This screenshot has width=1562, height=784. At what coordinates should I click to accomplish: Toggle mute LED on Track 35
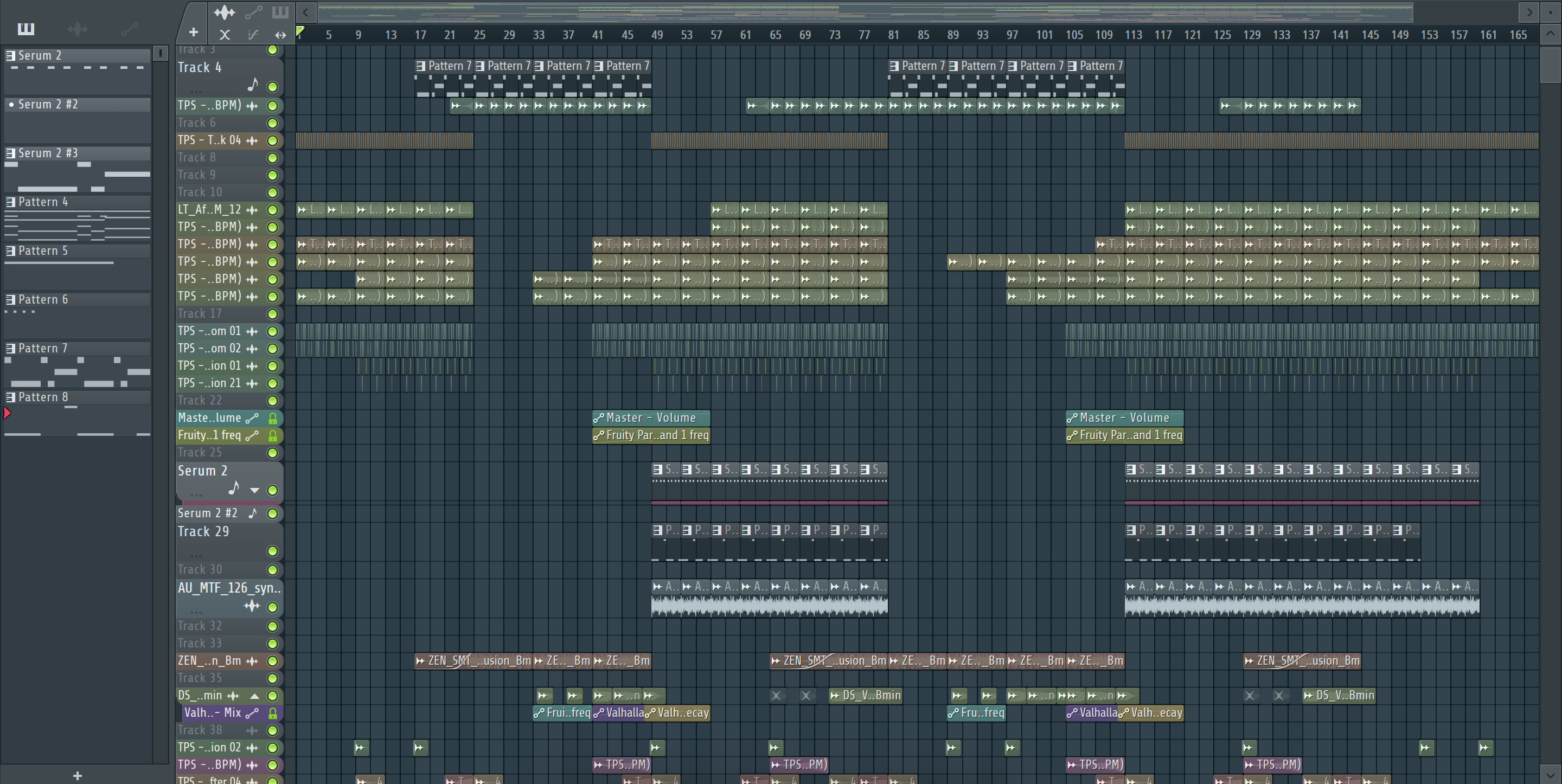point(272,678)
